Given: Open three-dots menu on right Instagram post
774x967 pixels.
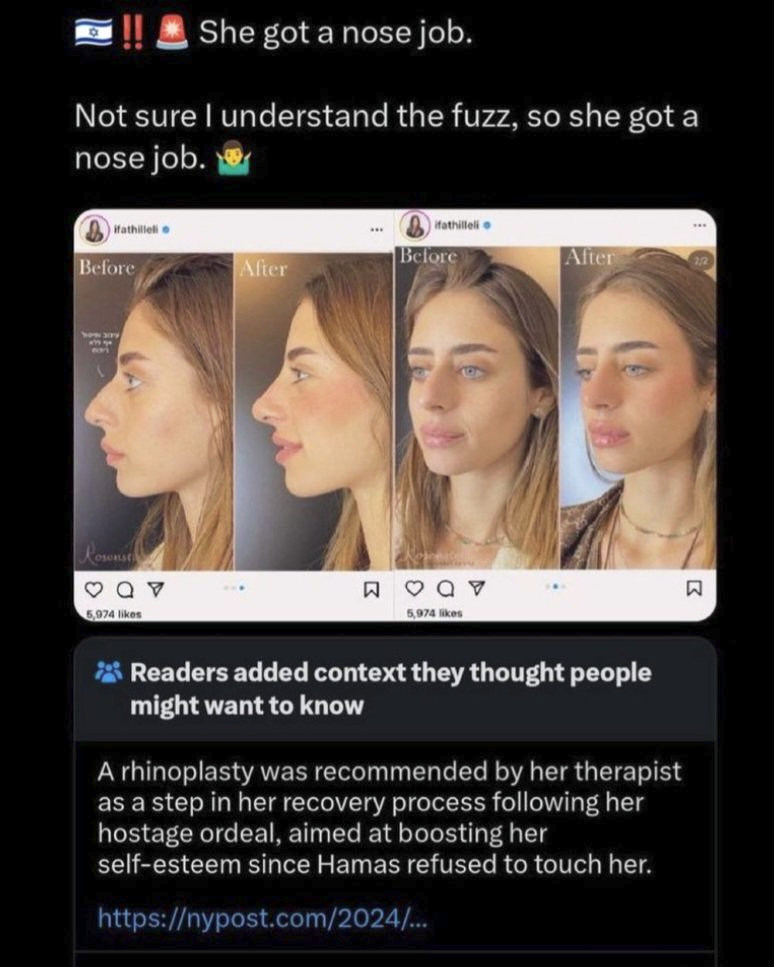Looking at the screenshot, I should 699,226.
